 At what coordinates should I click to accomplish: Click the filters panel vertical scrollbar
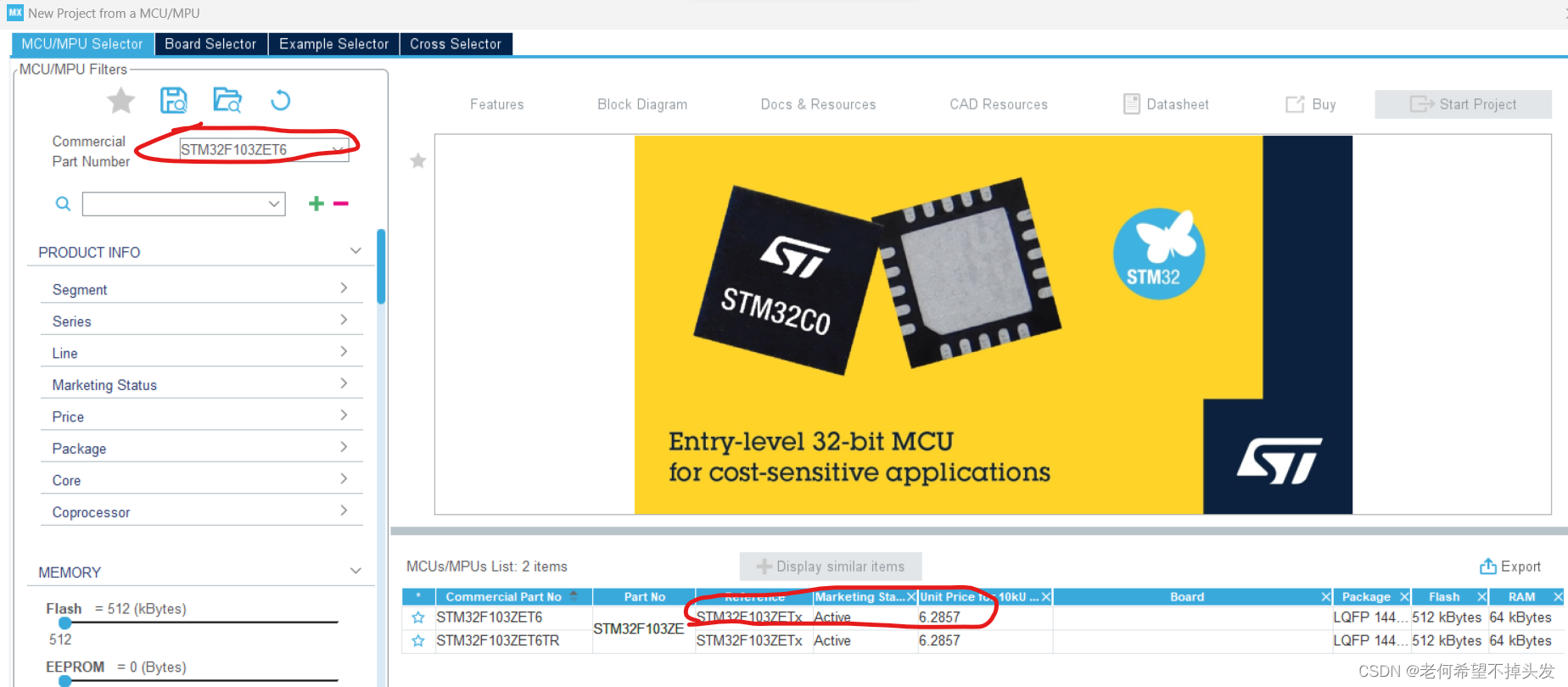tap(381, 266)
